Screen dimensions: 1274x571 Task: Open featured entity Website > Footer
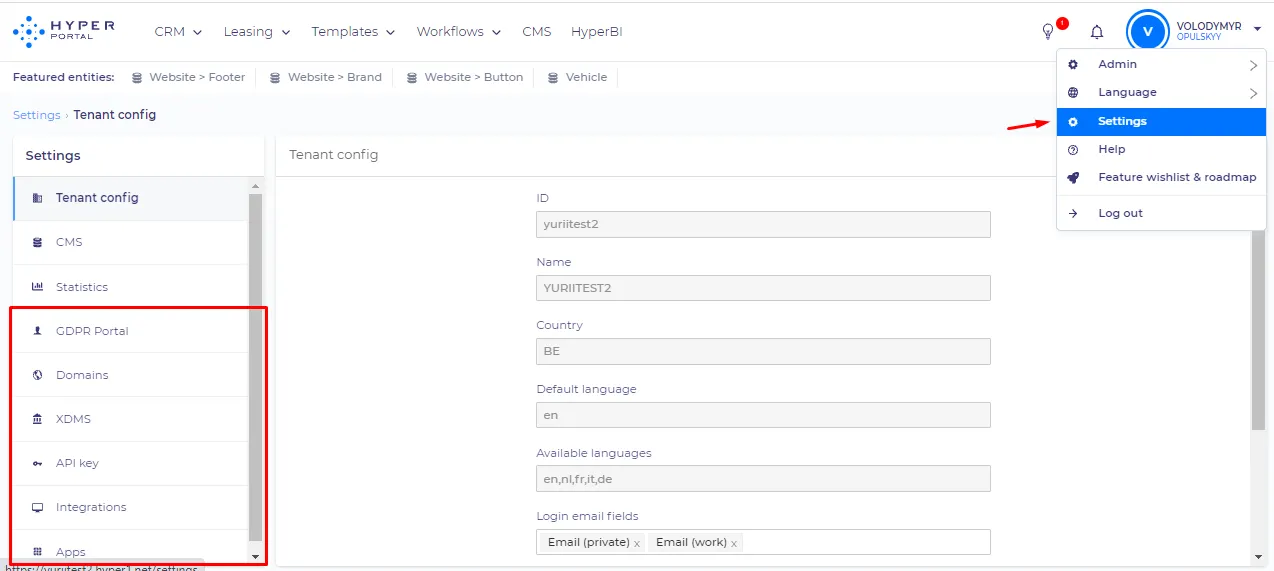tap(188, 77)
